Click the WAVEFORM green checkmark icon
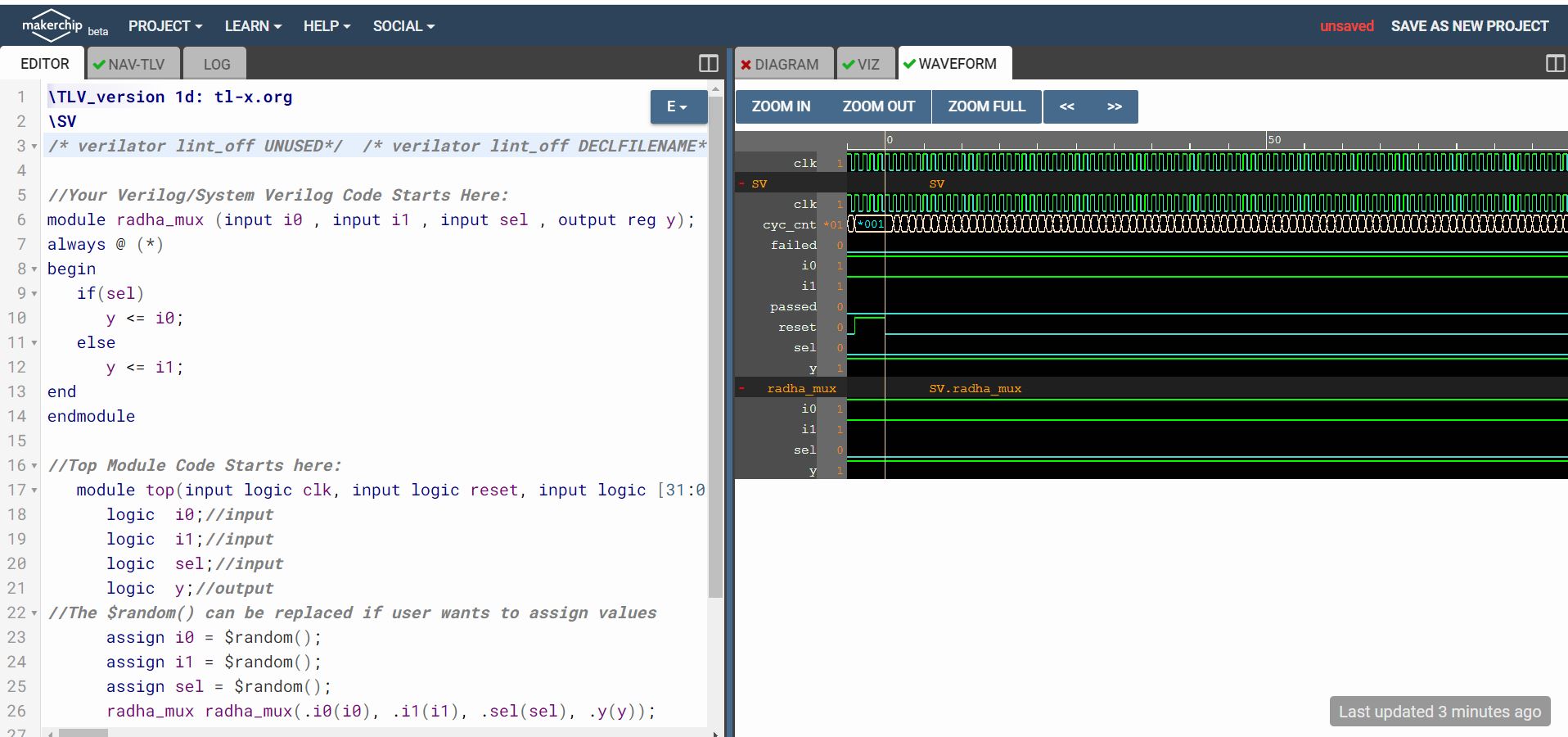 (909, 63)
